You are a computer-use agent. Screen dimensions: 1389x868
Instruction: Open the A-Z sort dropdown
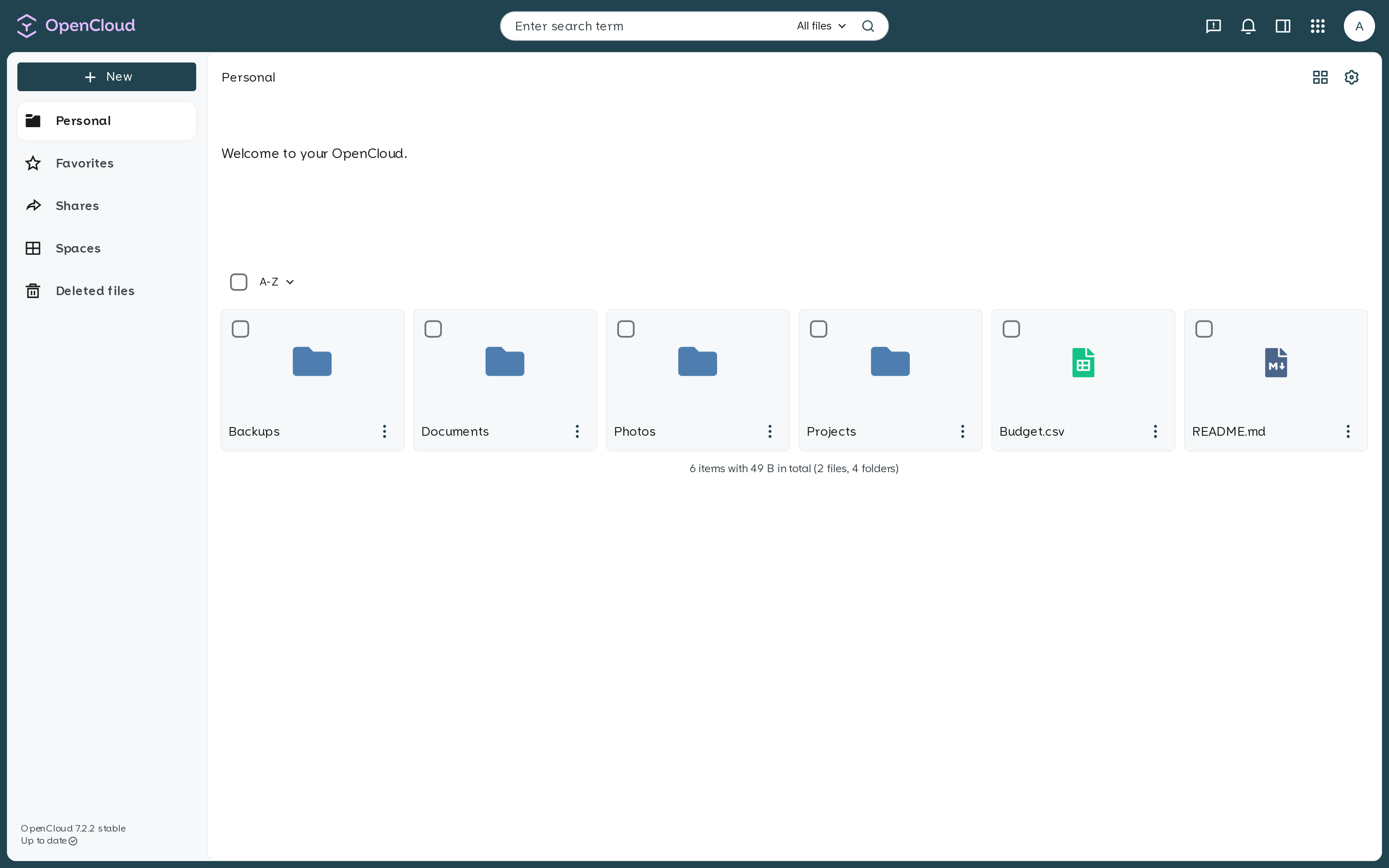click(276, 282)
